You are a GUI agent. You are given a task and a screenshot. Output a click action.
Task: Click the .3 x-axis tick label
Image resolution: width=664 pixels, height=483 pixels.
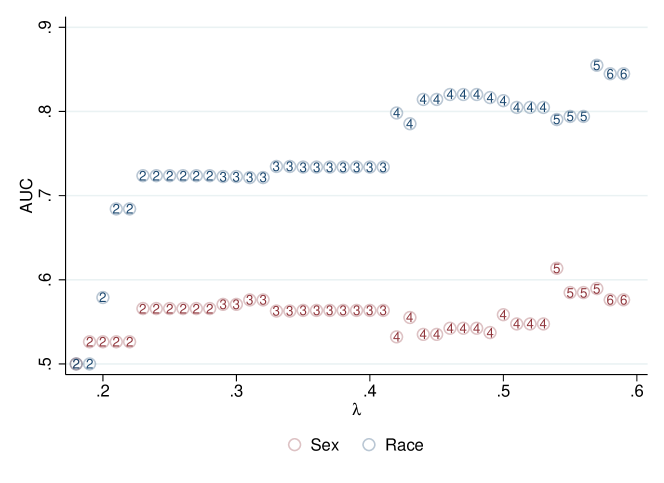tap(236, 392)
